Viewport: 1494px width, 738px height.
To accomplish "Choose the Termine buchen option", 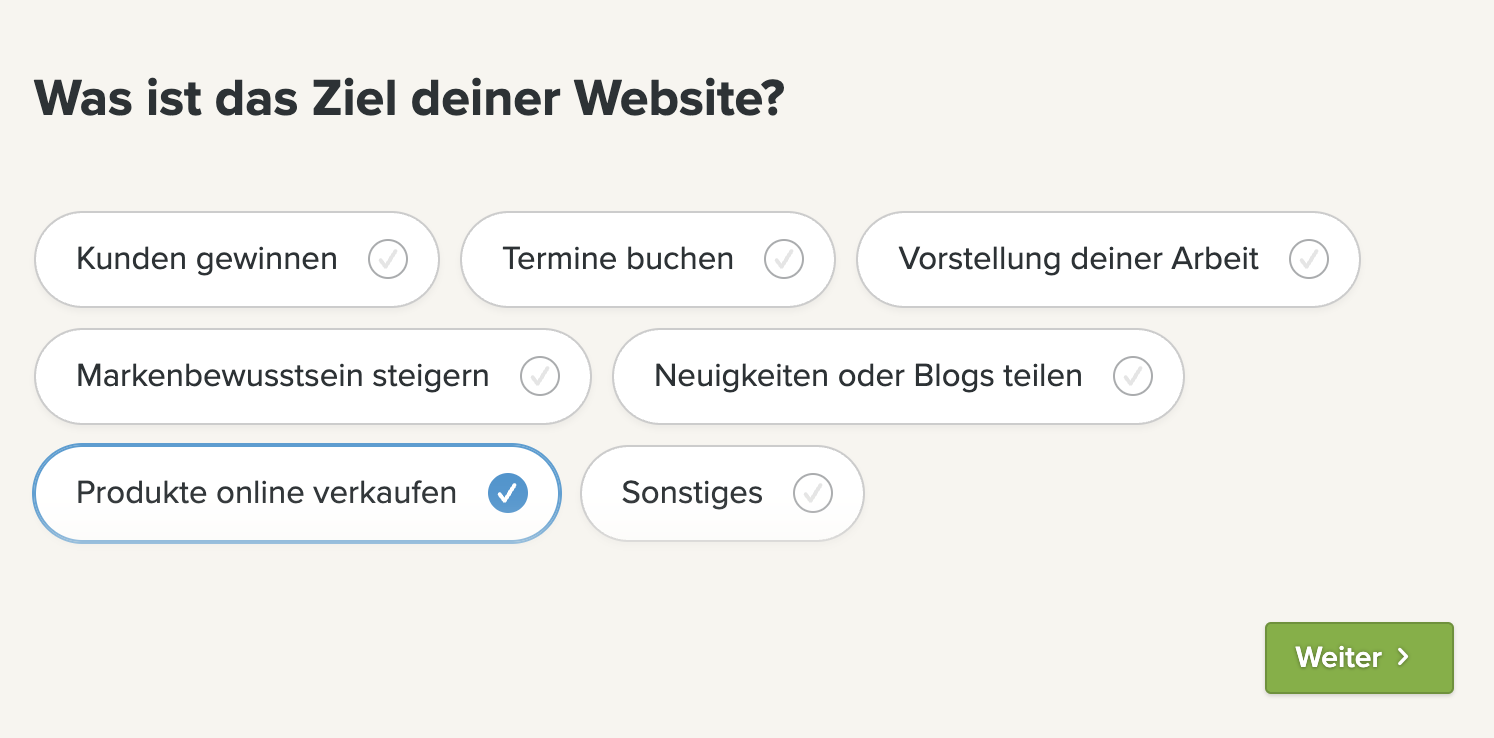I will pyautogui.click(x=648, y=259).
